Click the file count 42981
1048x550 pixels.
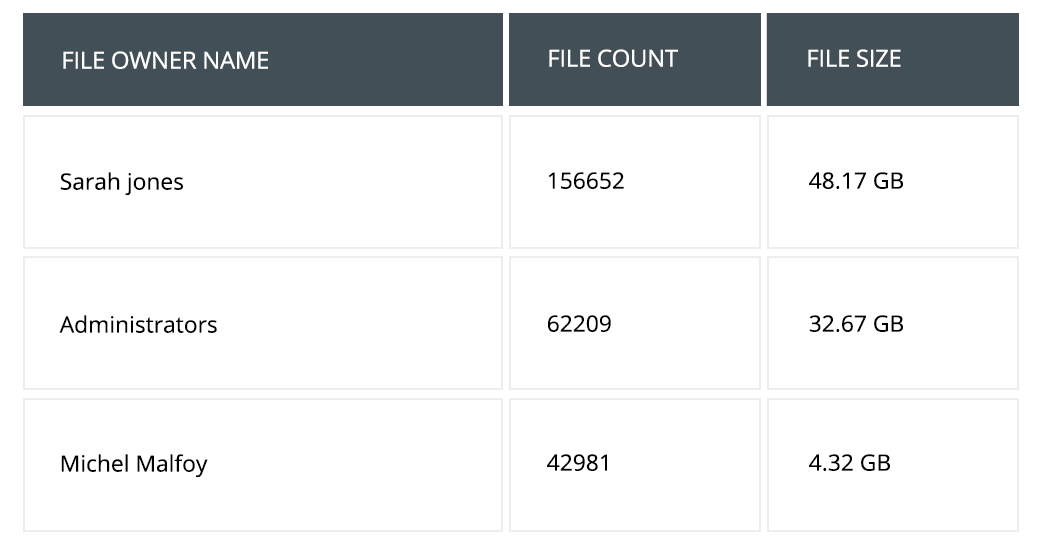coord(579,463)
